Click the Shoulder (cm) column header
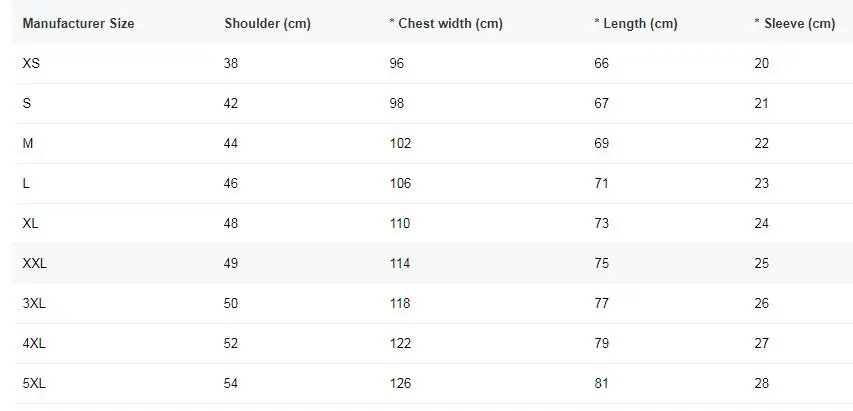The width and height of the screenshot is (853, 411). (x=267, y=23)
